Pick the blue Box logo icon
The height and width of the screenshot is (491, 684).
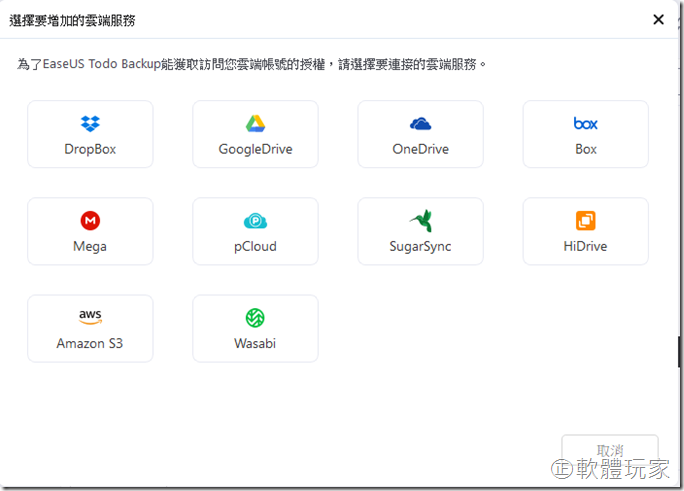[585, 124]
